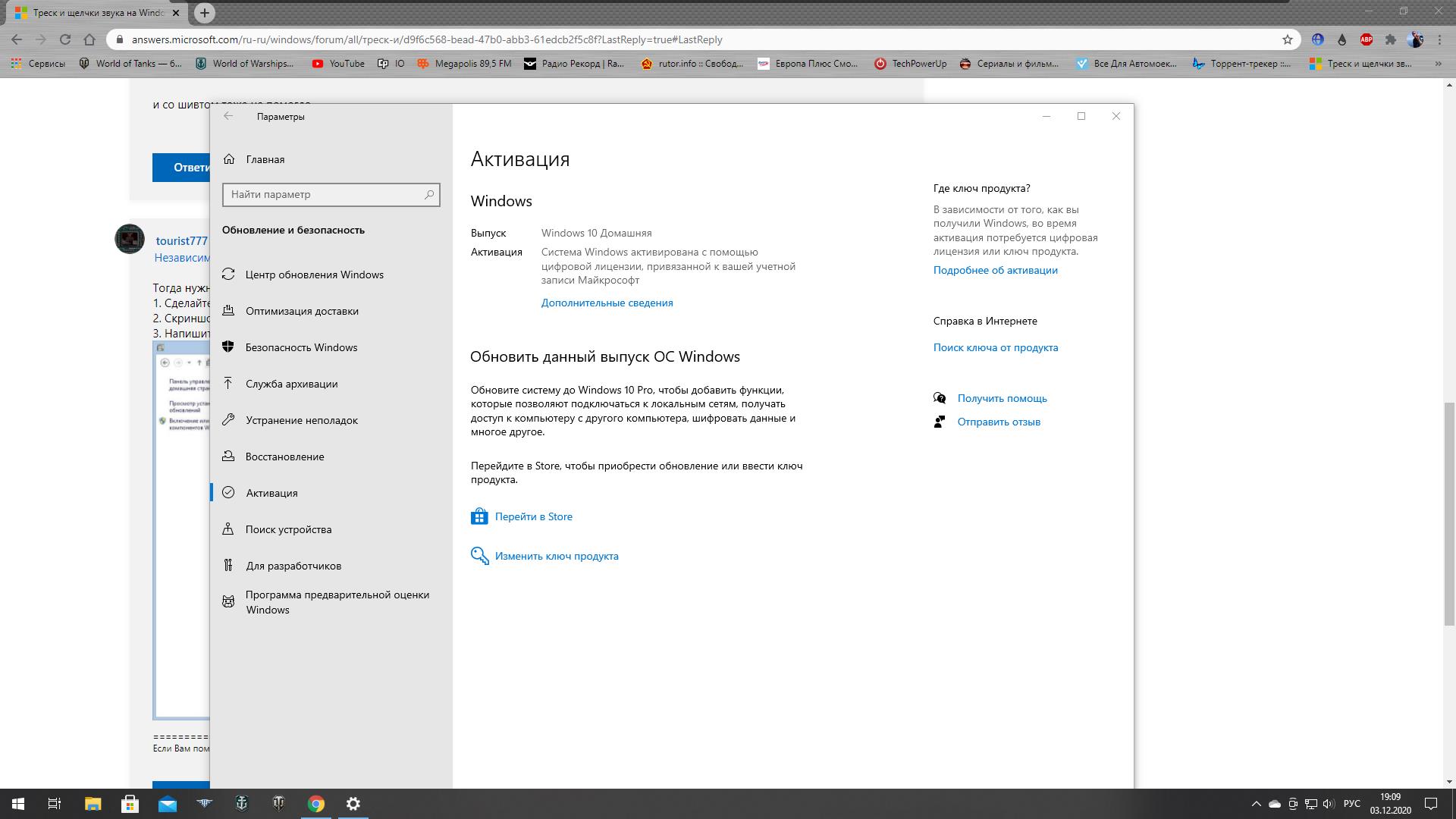Screen dimensions: 1456x819
Task: Click the get help chat icon
Action: point(940,398)
